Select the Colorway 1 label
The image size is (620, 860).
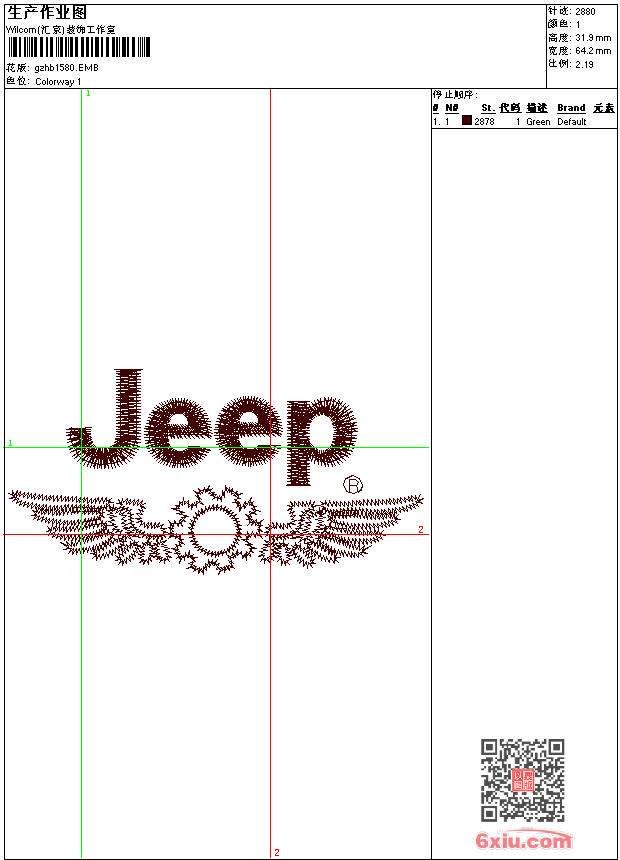(x=58, y=82)
